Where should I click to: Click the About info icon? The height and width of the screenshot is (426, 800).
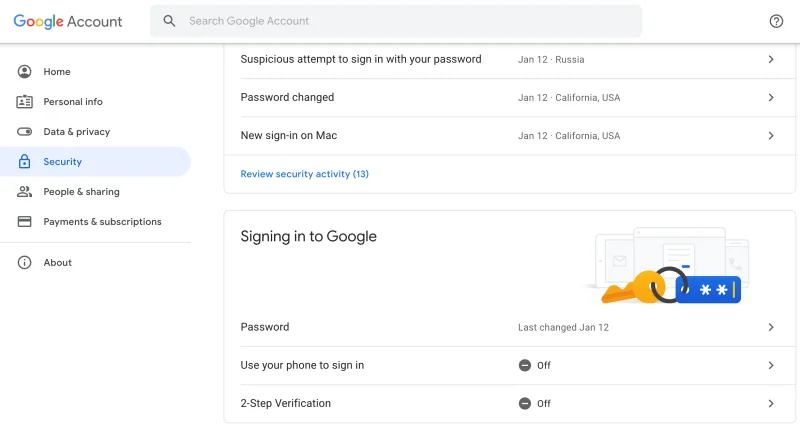point(25,263)
